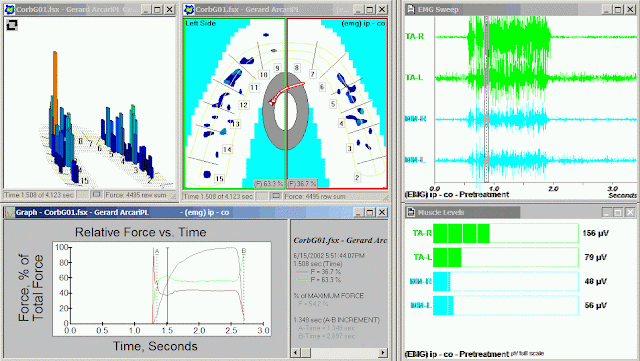Click the MM-L level bar in Muscle Levels
The image size is (640, 361).
coord(506,305)
